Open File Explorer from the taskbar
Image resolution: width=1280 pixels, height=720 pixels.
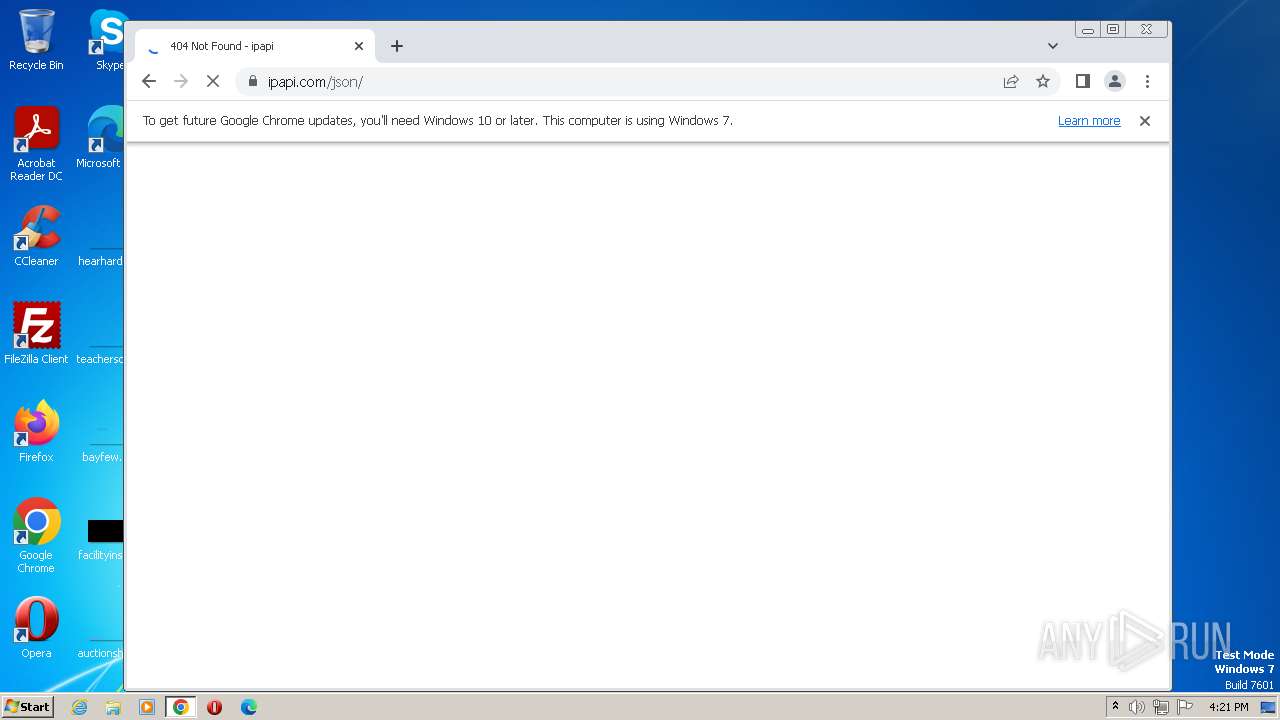(113, 707)
